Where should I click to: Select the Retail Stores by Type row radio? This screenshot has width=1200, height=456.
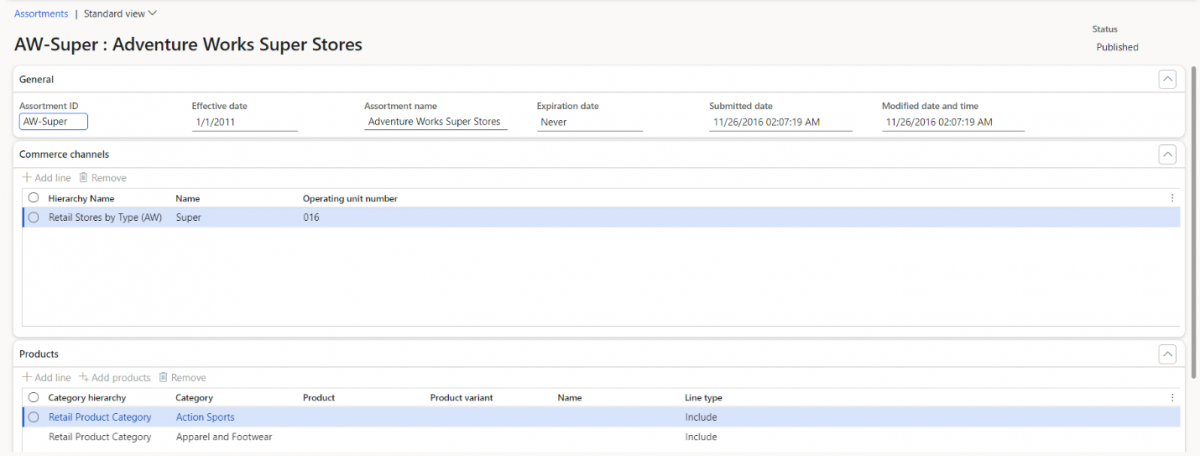click(33, 217)
